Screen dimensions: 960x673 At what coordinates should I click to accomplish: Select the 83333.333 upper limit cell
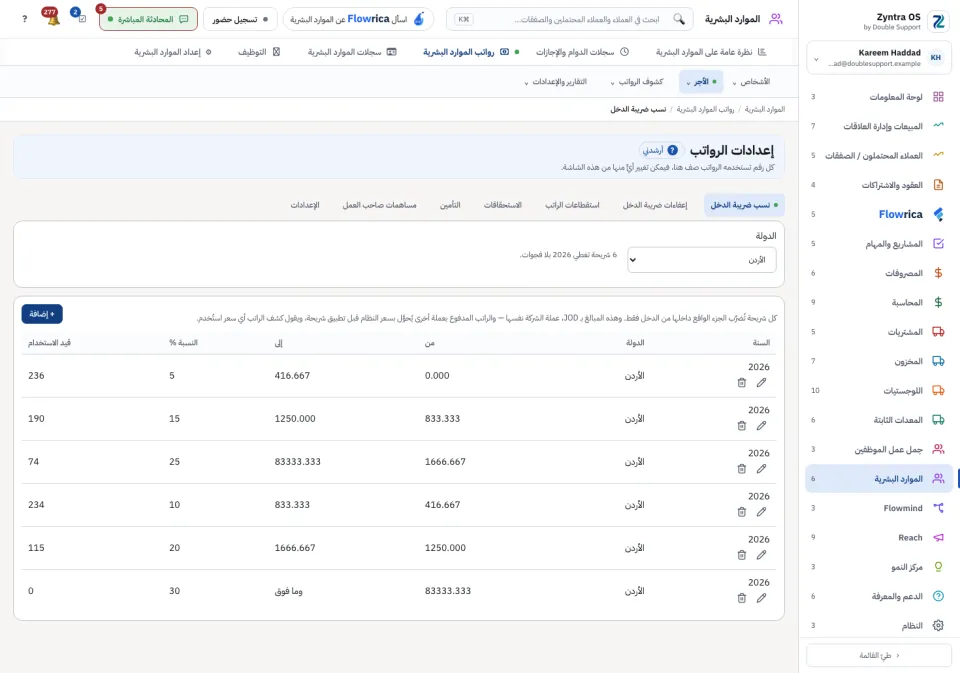pyautogui.click(x=298, y=462)
